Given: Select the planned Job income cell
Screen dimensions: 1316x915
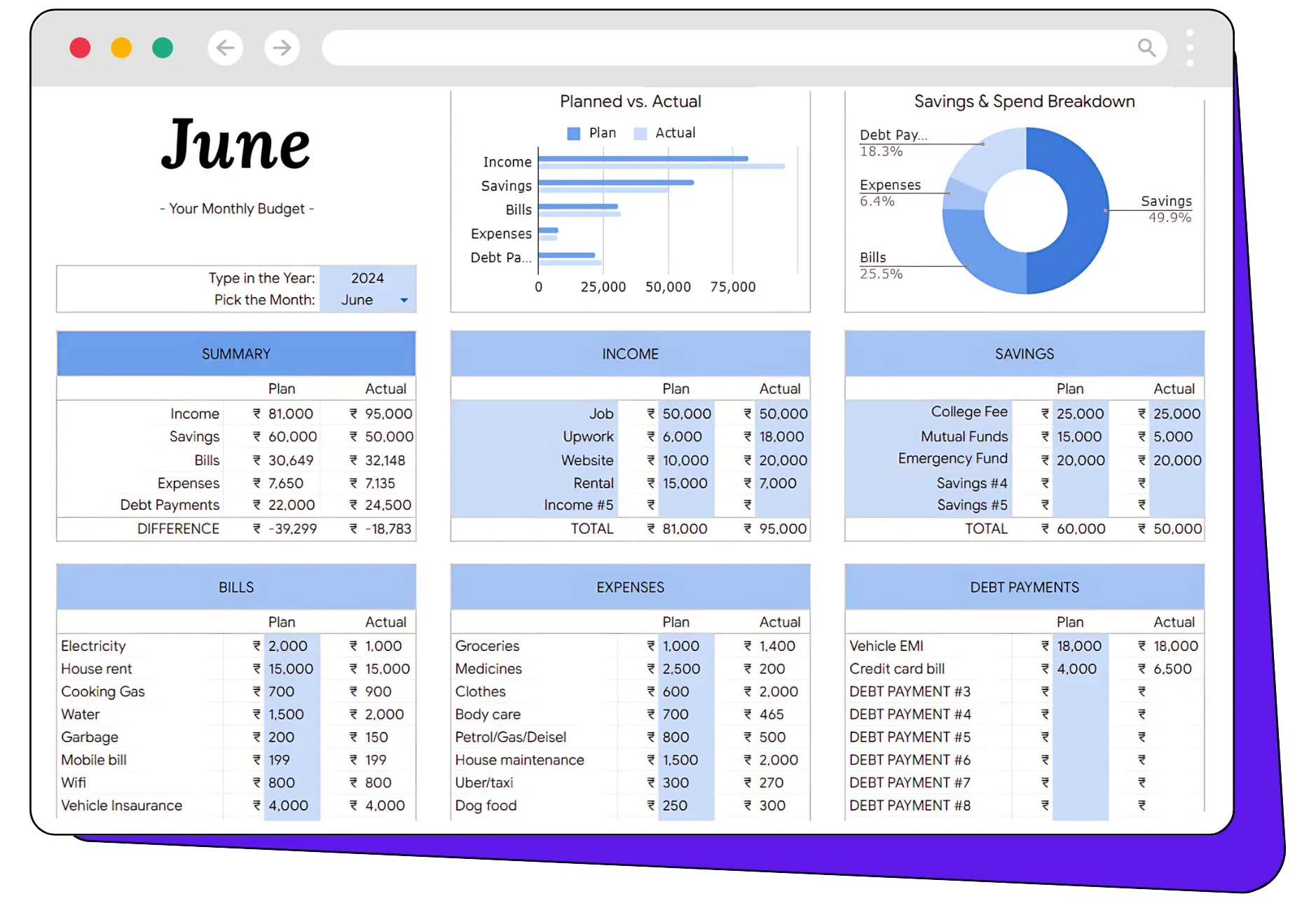Looking at the screenshot, I should click(x=686, y=414).
